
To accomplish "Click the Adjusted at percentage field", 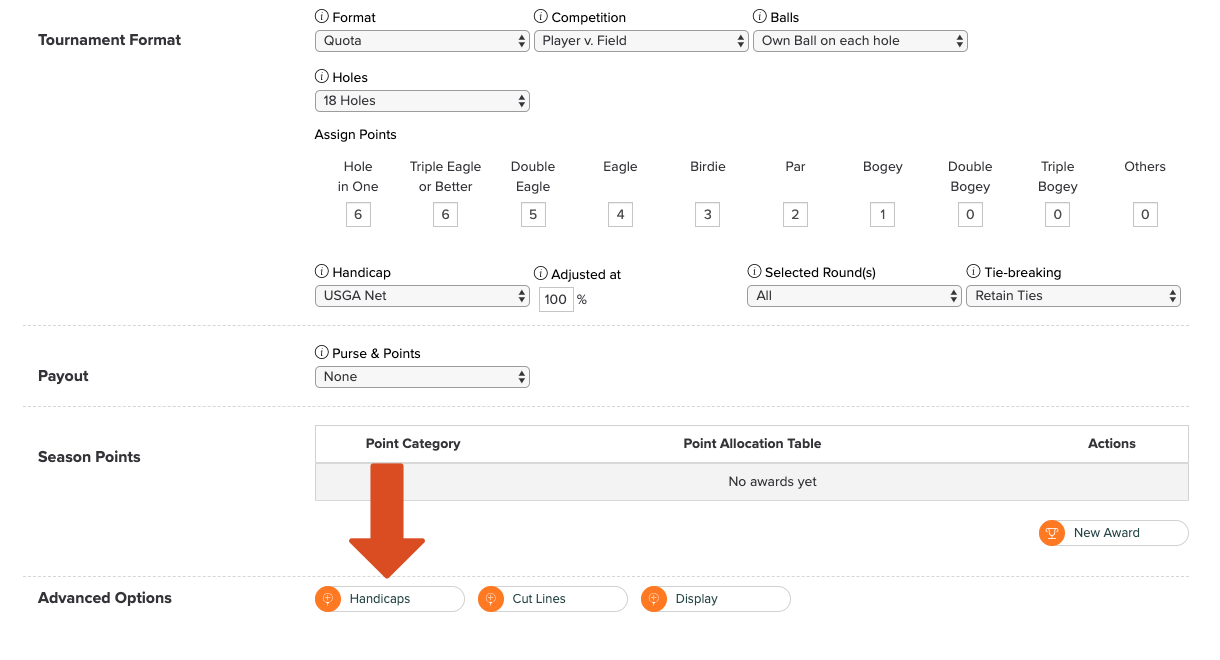I will point(556,299).
